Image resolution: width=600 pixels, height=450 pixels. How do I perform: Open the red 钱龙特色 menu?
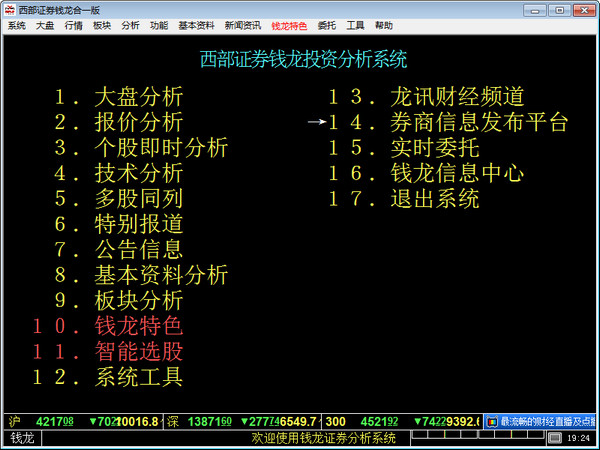pyautogui.click(x=289, y=26)
